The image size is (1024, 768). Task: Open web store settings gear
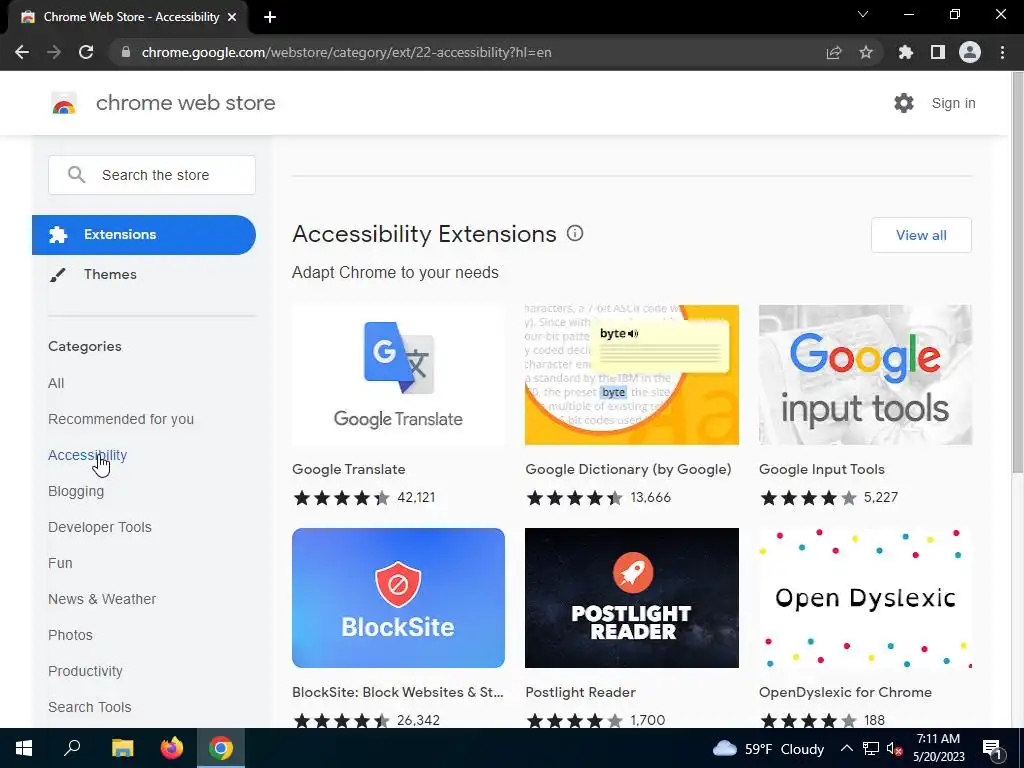(904, 103)
